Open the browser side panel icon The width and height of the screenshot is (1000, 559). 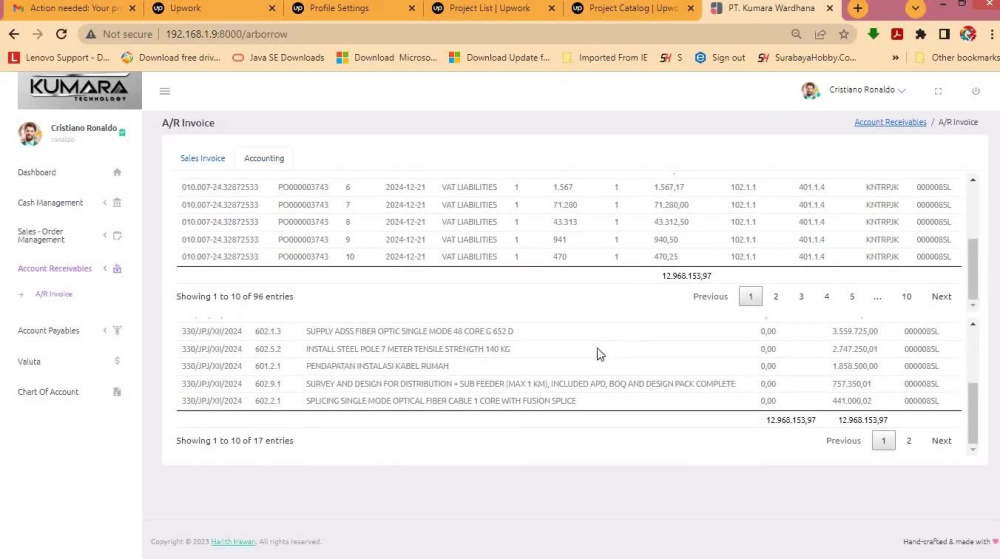[x=944, y=34]
